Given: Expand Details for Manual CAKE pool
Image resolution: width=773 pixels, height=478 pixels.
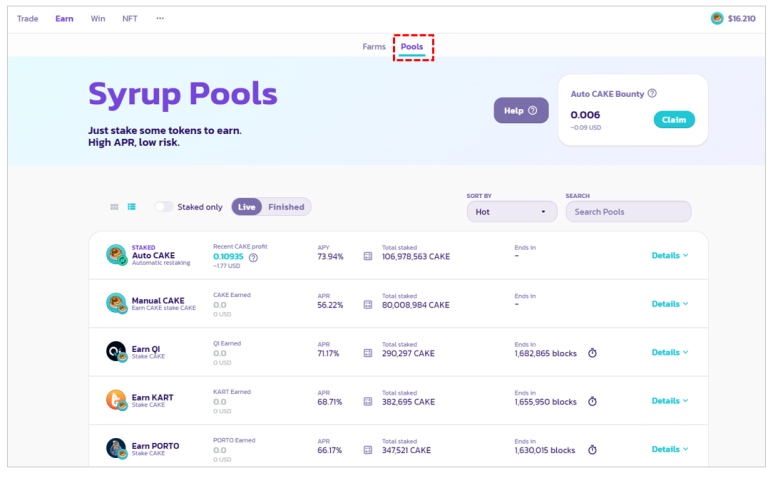Looking at the screenshot, I should tap(670, 304).
